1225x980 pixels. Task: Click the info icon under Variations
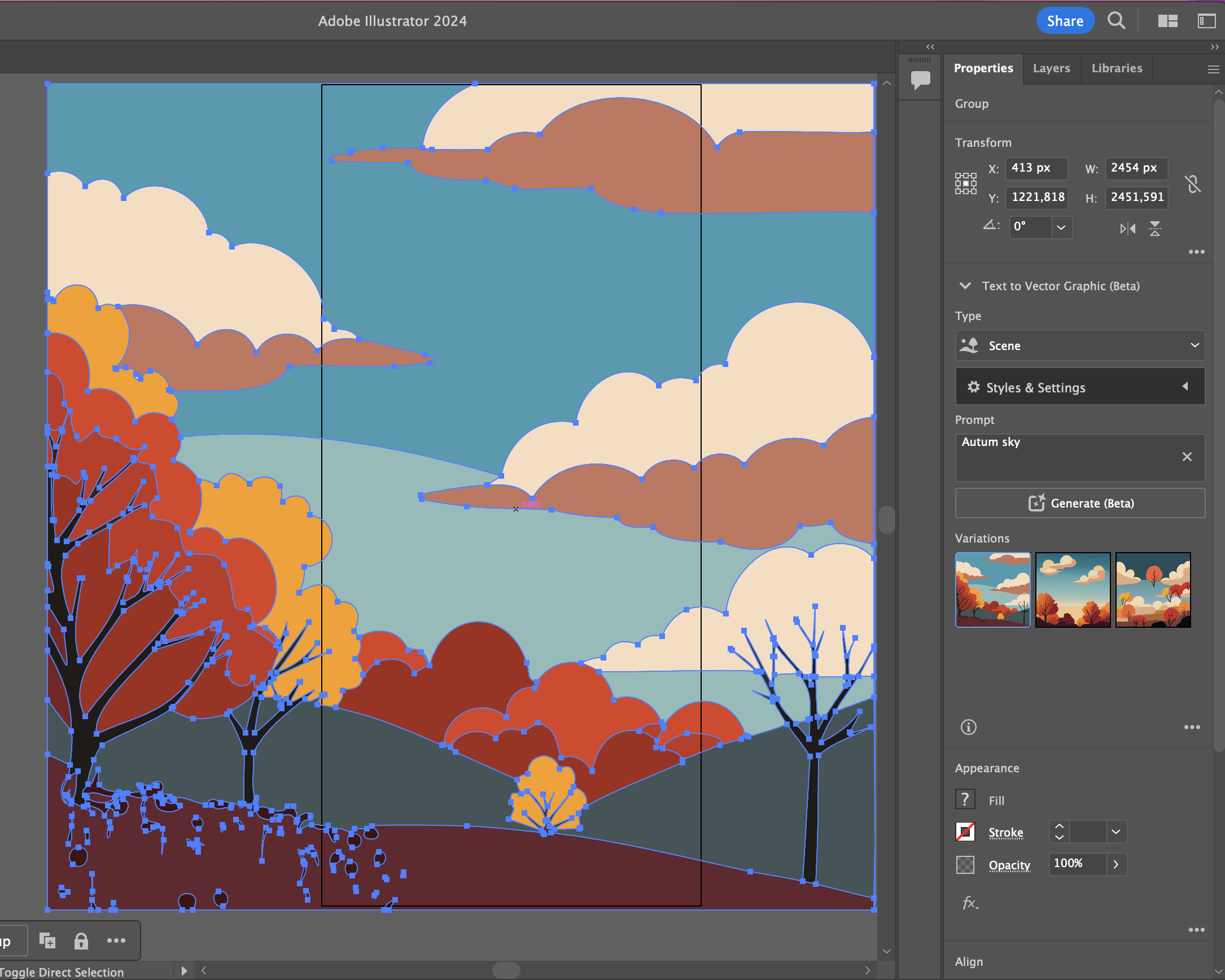tap(968, 727)
